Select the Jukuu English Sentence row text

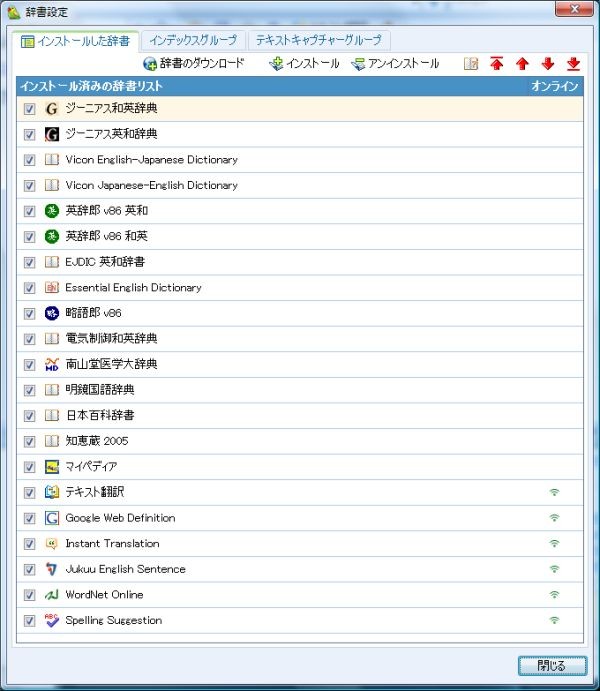tap(126, 569)
